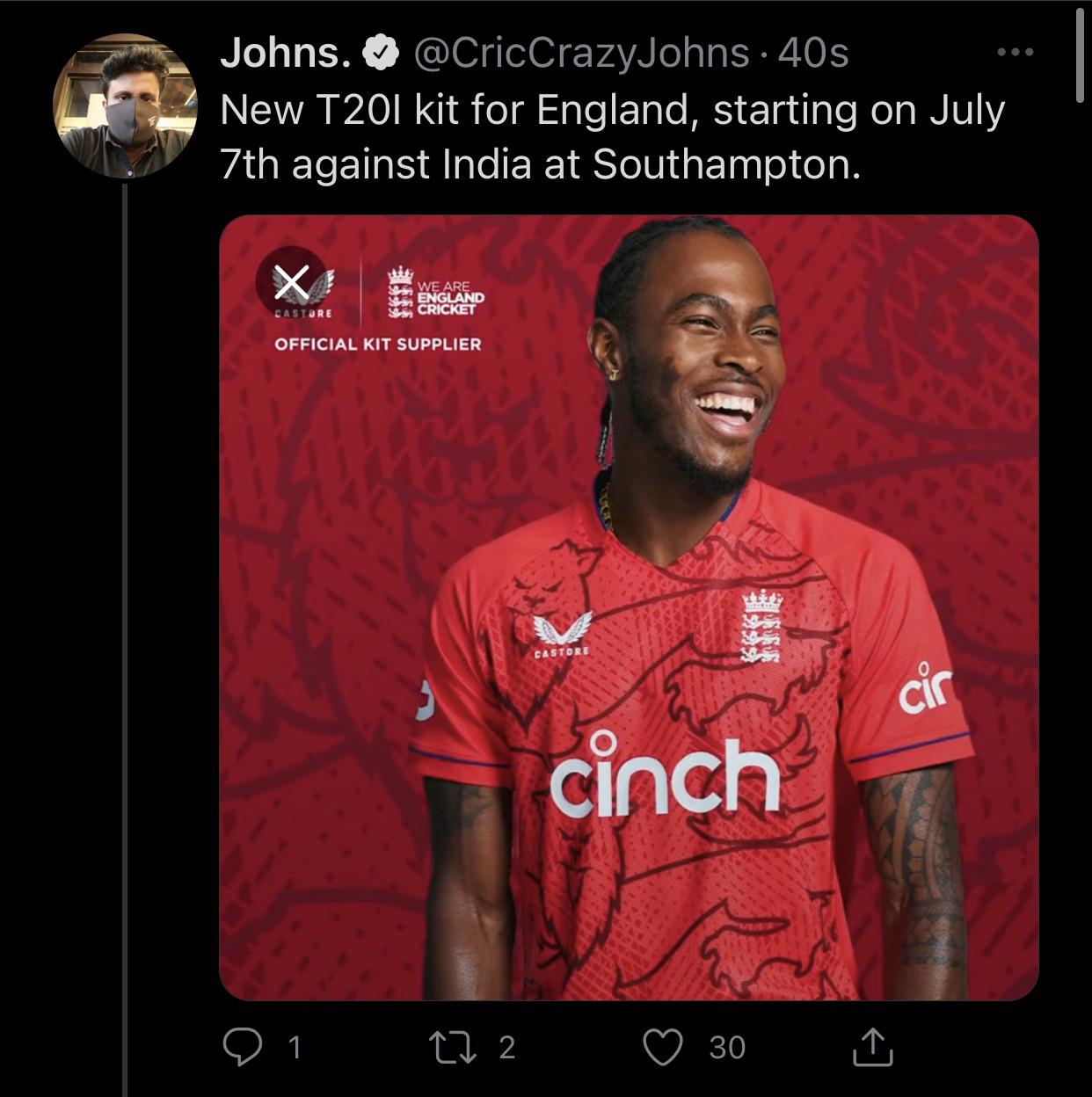The width and height of the screenshot is (1092, 1097).
Task: Open the Johns. display name link
Action: (286, 54)
